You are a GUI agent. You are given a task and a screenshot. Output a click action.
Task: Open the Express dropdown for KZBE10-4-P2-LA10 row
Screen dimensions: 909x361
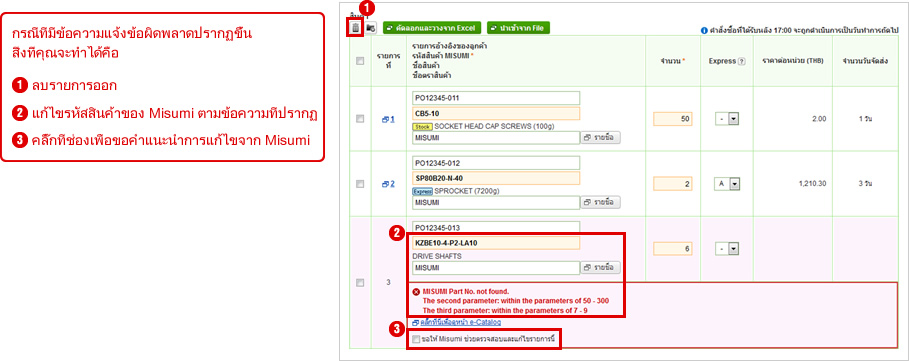[726, 249]
